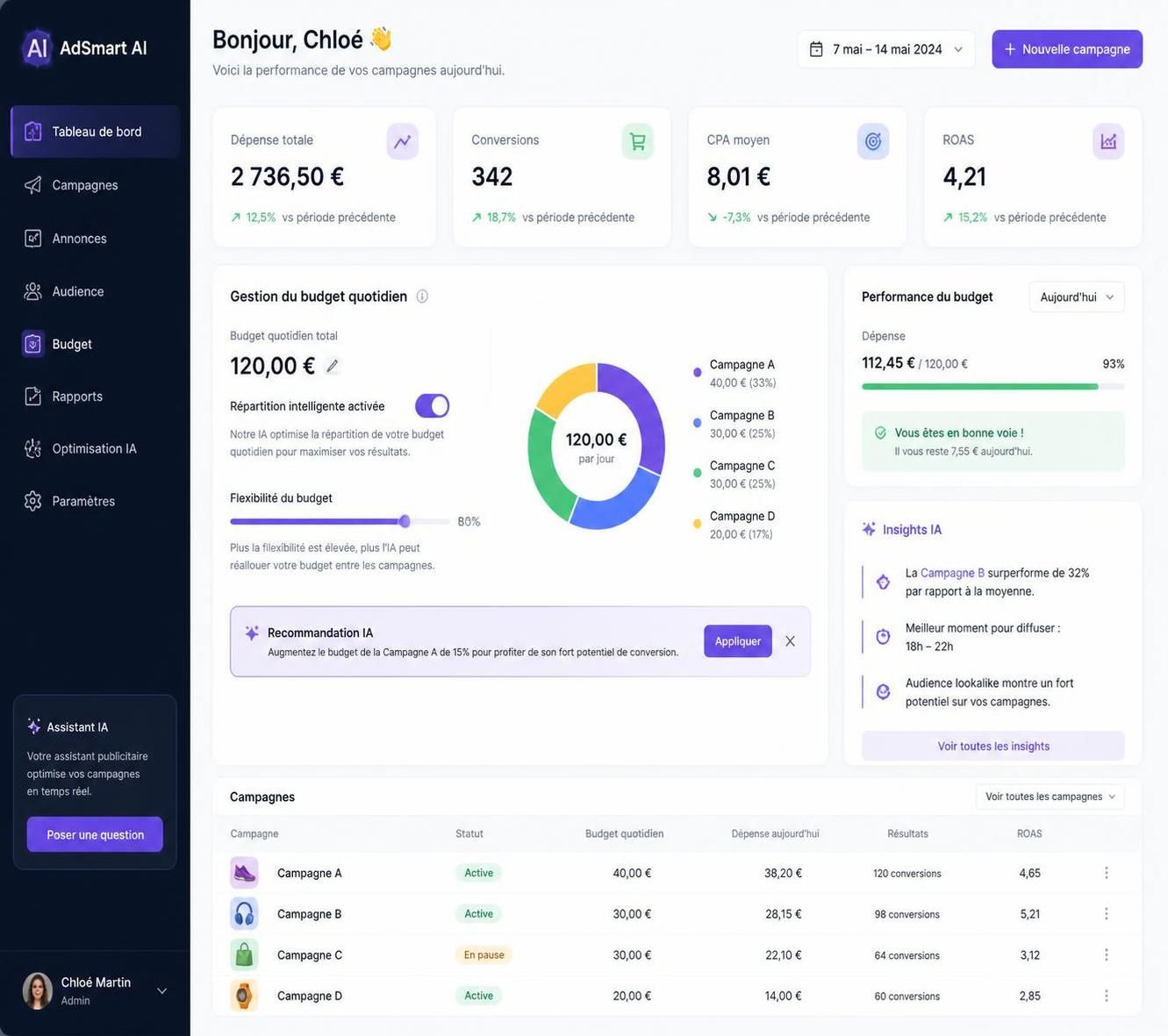Image resolution: width=1168 pixels, height=1036 pixels.
Task: Click the Recommandation IA sparkle icon
Action: click(x=252, y=632)
